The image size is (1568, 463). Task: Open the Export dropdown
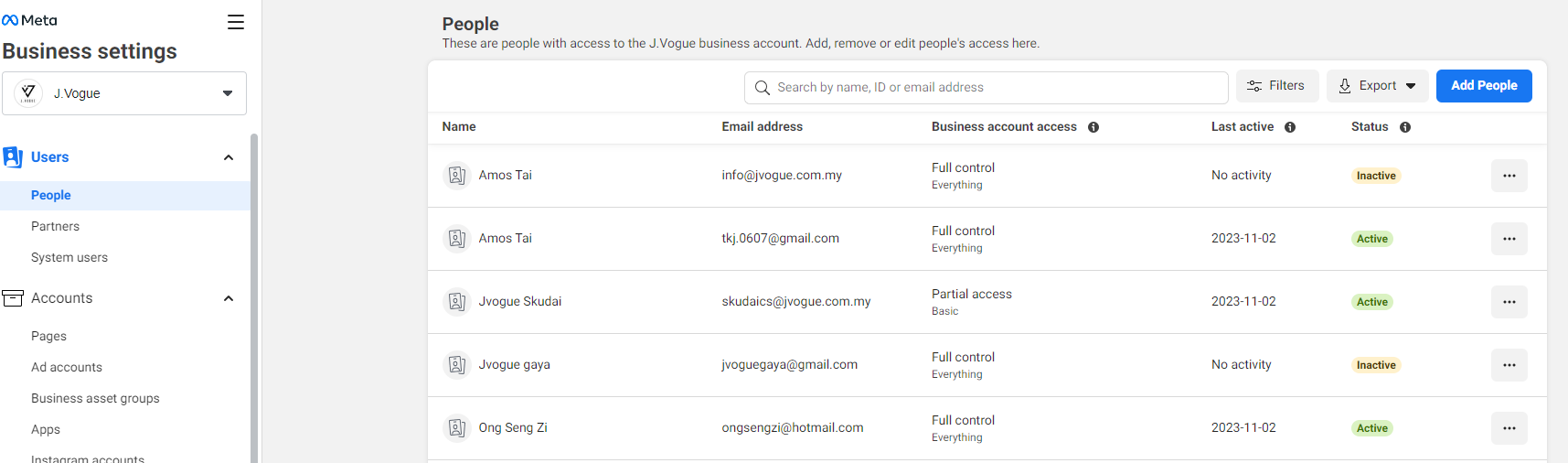1377,86
